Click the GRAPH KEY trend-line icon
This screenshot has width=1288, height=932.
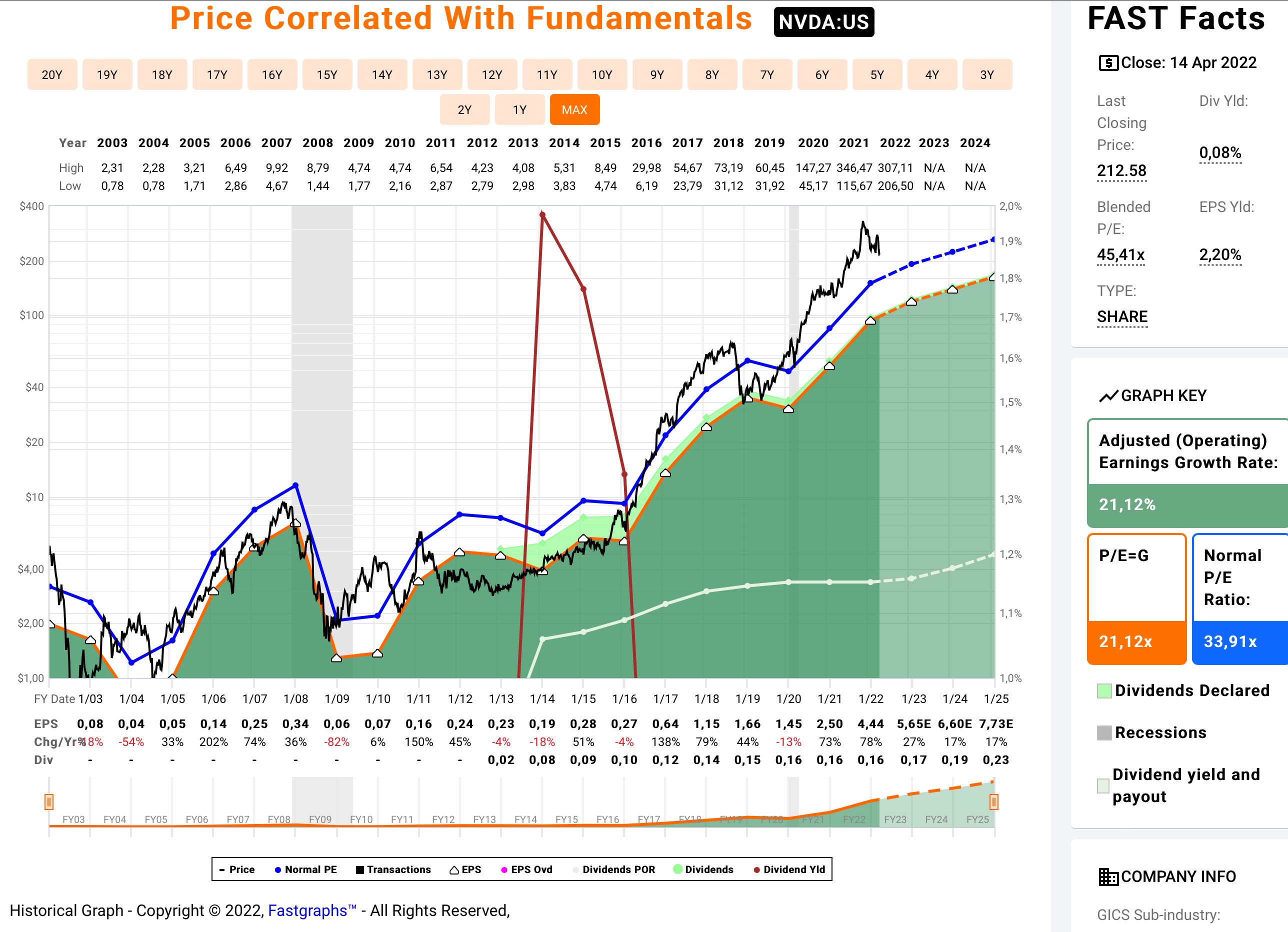pyautogui.click(x=1108, y=396)
